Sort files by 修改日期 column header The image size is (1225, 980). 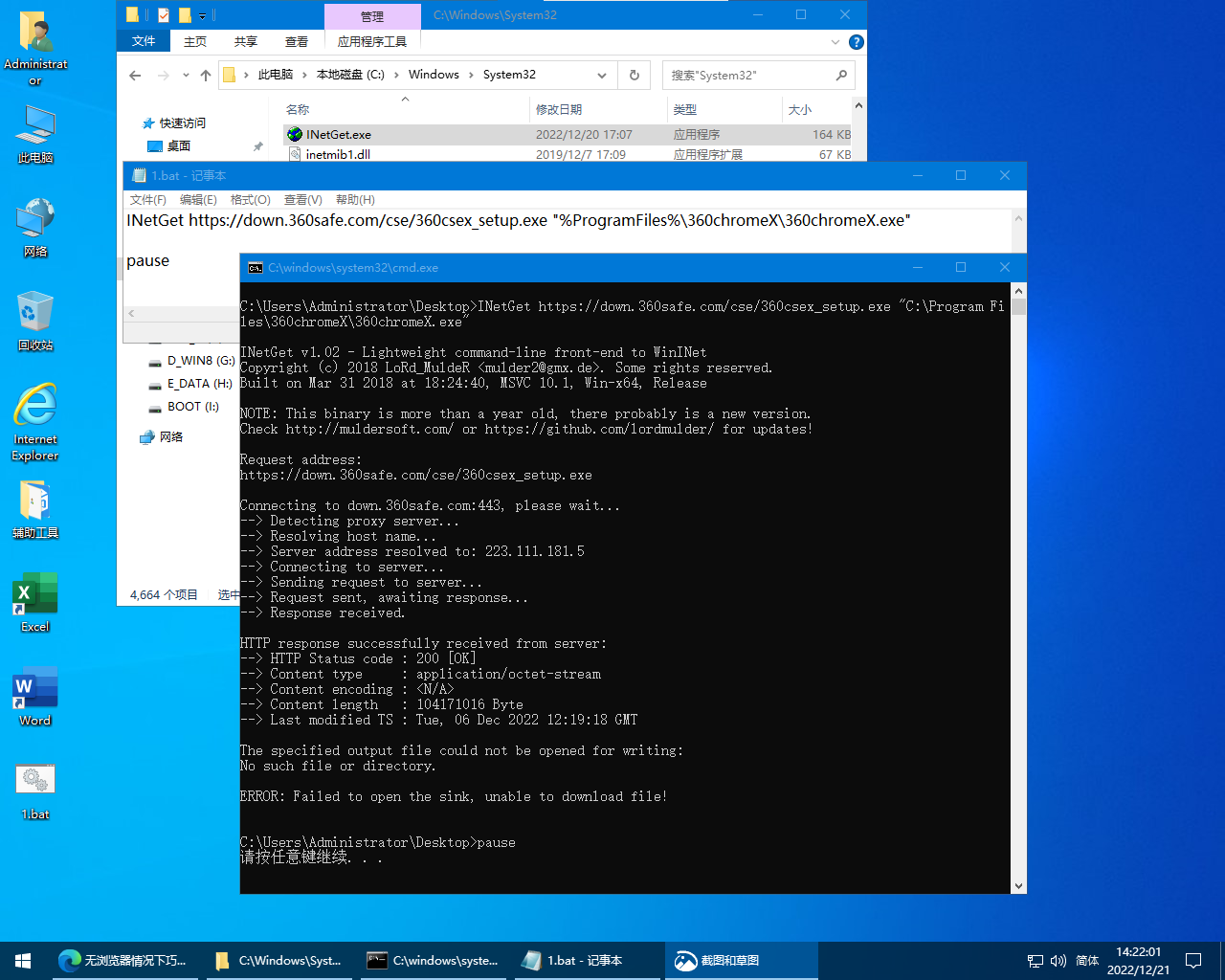click(x=598, y=109)
